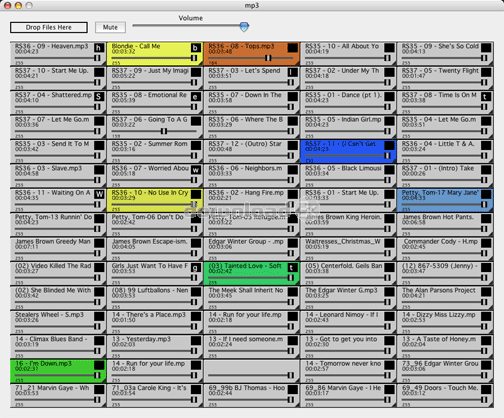
Task: Select the green I'm Down.mp3 cell
Action: [58, 371]
